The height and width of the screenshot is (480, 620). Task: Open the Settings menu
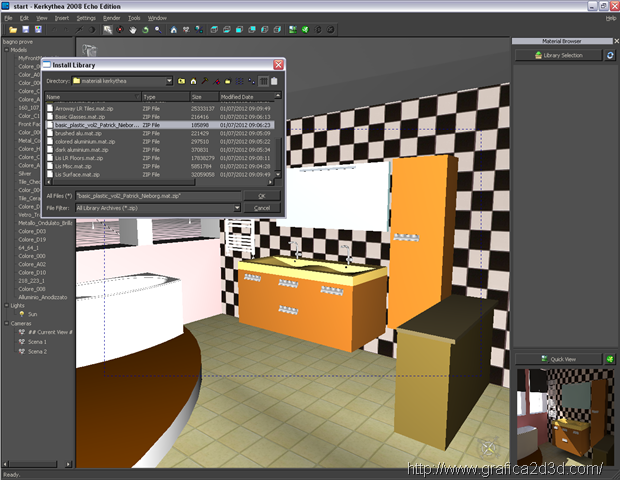pyautogui.click(x=86, y=17)
